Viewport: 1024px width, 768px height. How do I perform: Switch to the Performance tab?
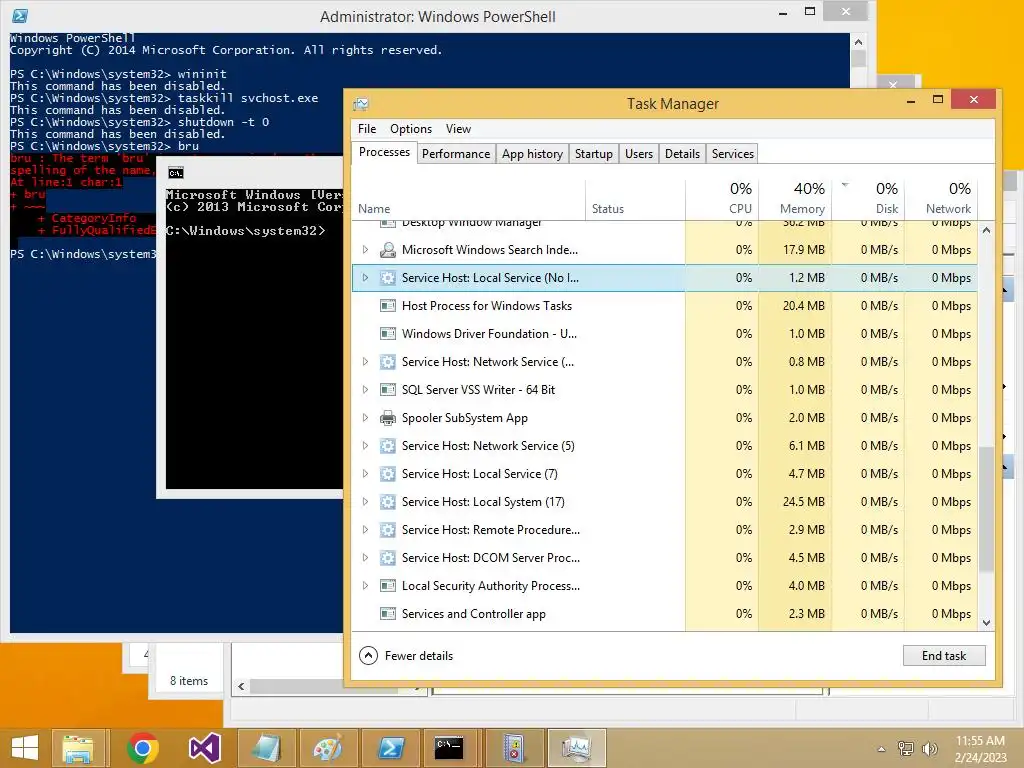click(x=456, y=153)
